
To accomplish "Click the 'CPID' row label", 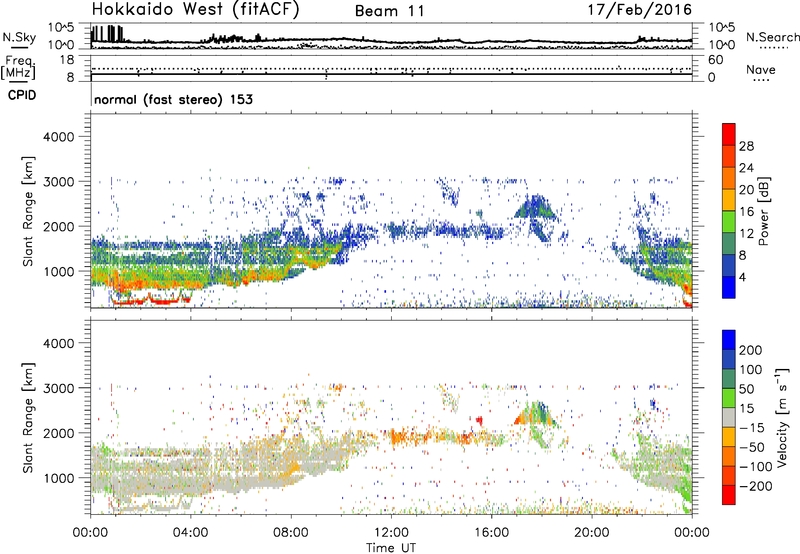I will click(22, 95).
